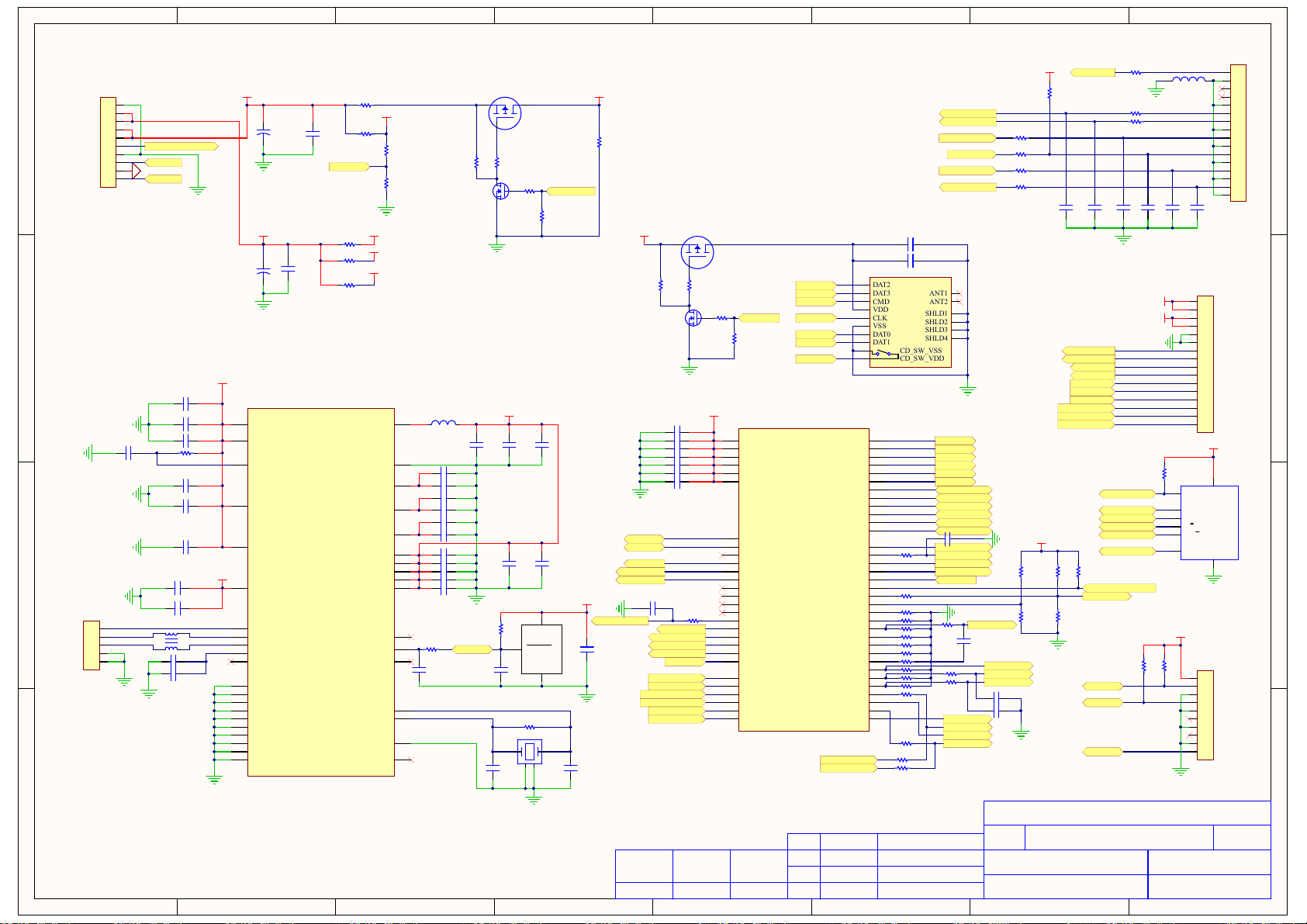The image size is (1307, 924).
Task: Select the inductor on the top-right connector
Action: click(x=1188, y=79)
